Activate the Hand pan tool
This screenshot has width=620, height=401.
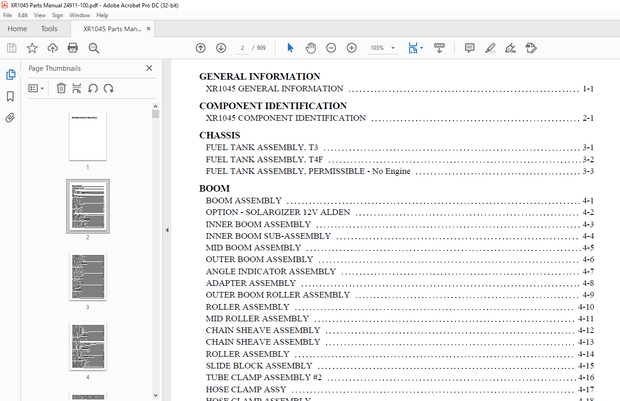pos(311,48)
